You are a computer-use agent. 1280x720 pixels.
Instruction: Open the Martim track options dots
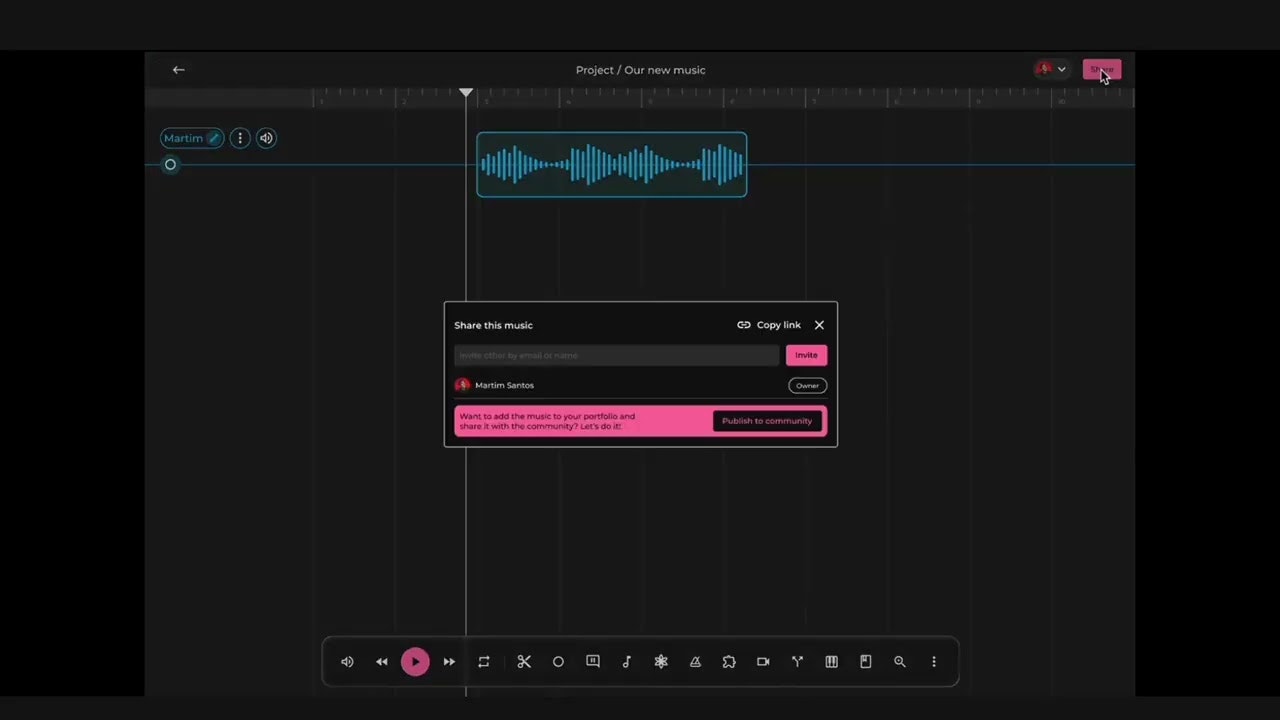coord(240,138)
